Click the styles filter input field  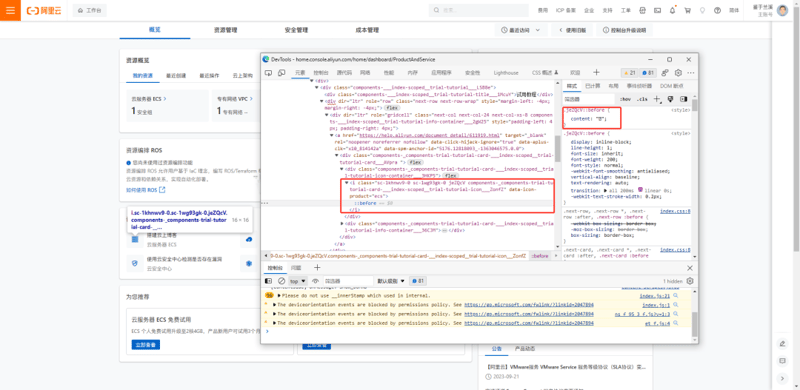pos(588,99)
